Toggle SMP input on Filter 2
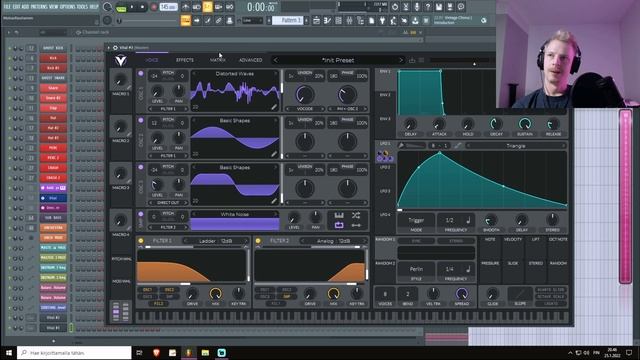 [287, 297]
